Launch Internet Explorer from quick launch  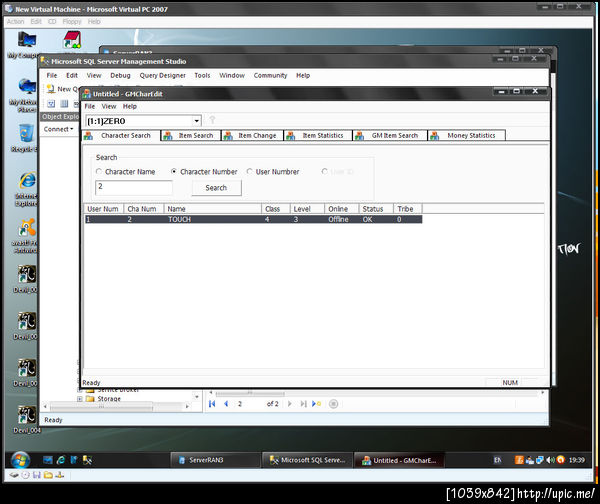pos(61,460)
